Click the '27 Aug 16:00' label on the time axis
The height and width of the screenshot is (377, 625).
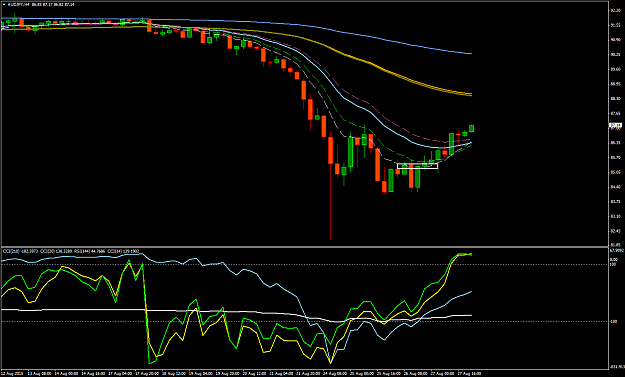(x=470, y=373)
